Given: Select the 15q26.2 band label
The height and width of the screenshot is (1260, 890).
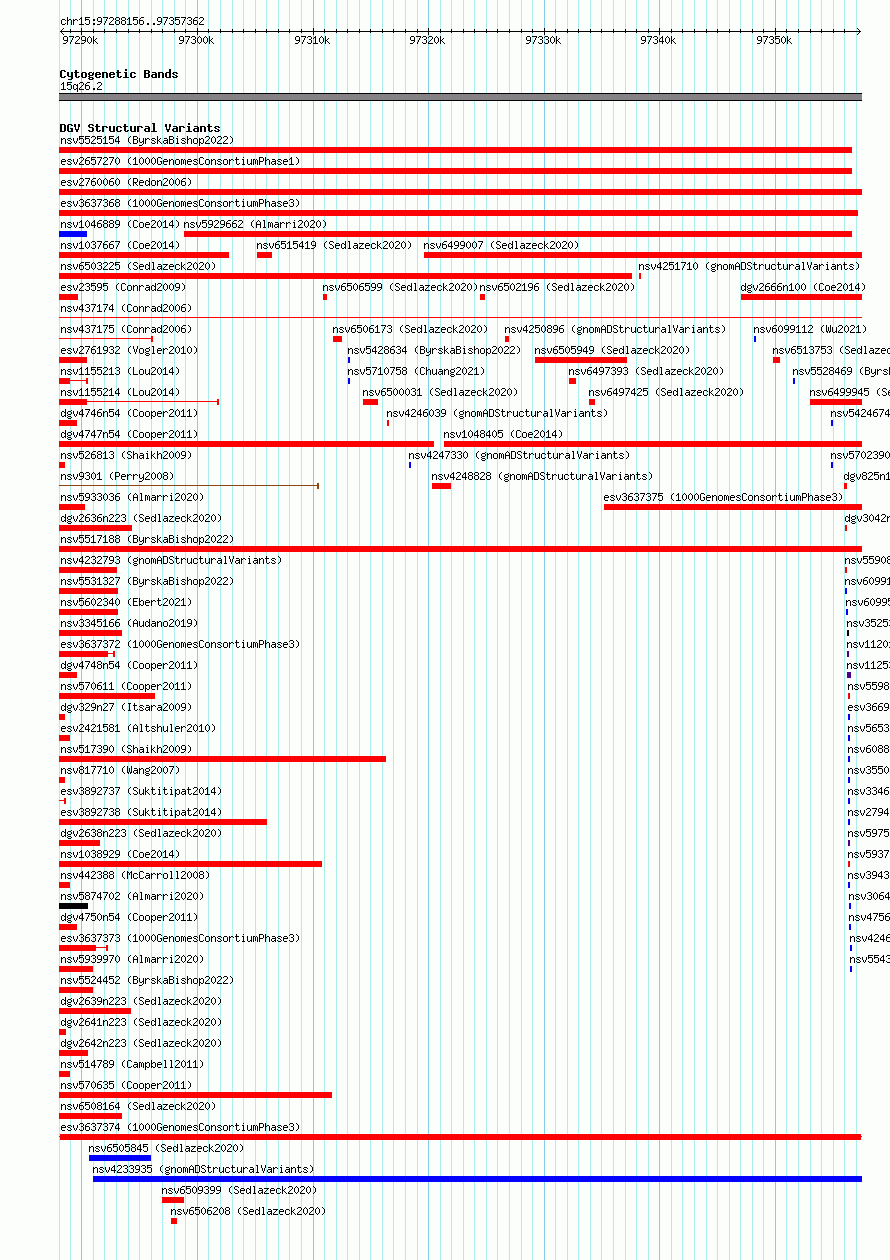Looking at the screenshot, I should (x=81, y=86).
